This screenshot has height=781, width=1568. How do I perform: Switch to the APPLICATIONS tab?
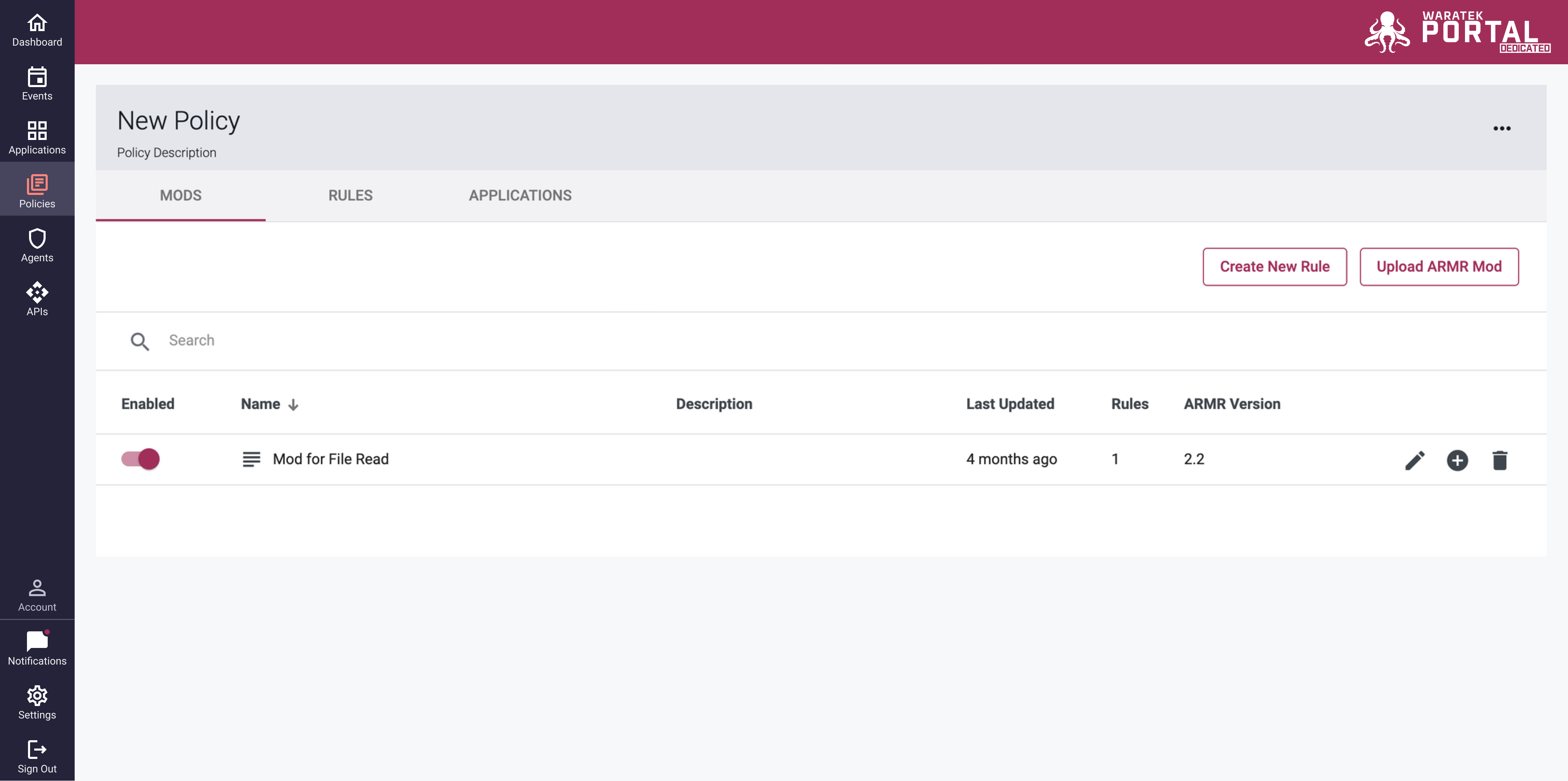pos(521,195)
